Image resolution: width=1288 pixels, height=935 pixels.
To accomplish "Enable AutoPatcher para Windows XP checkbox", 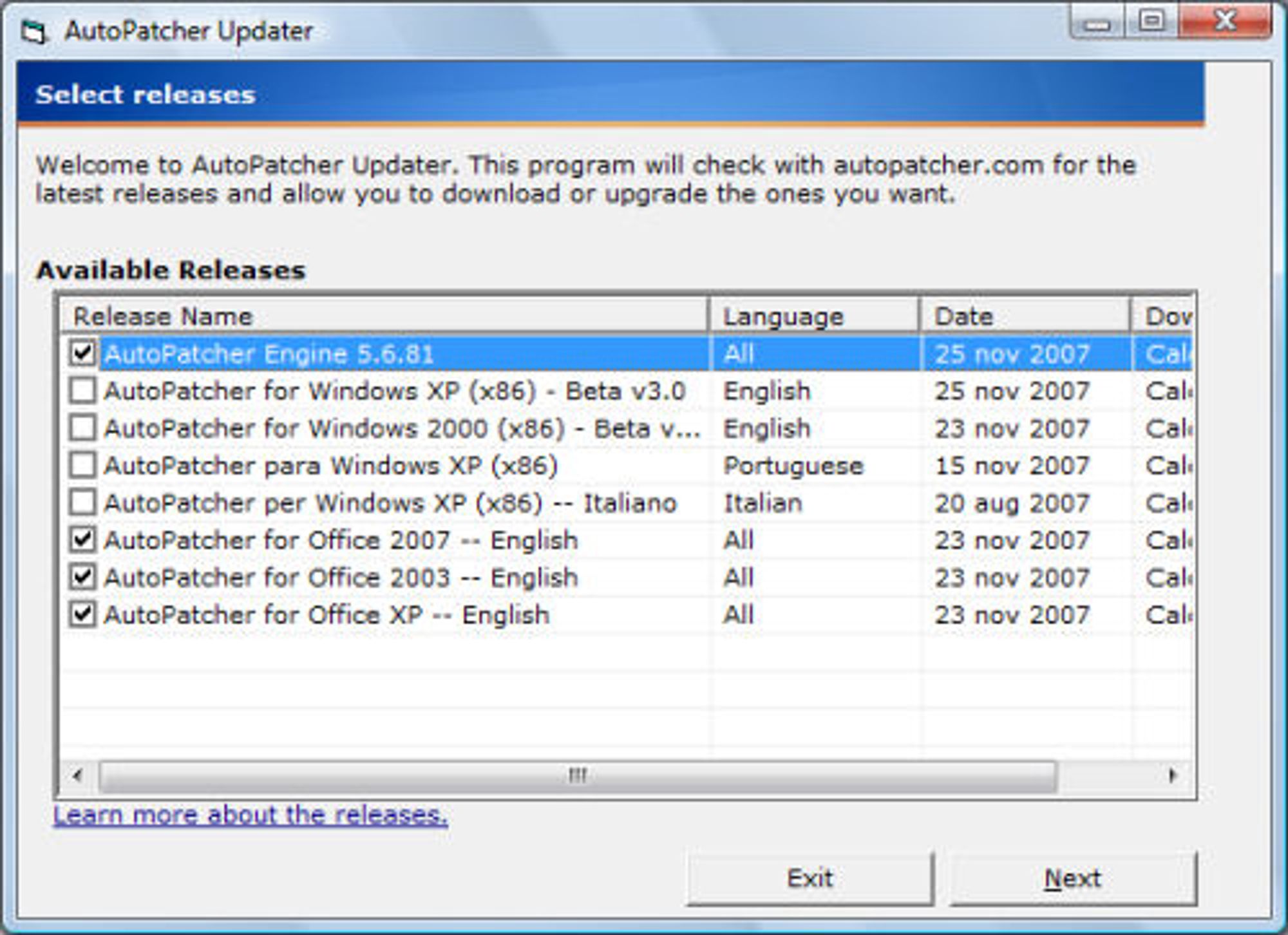I will click(x=82, y=465).
